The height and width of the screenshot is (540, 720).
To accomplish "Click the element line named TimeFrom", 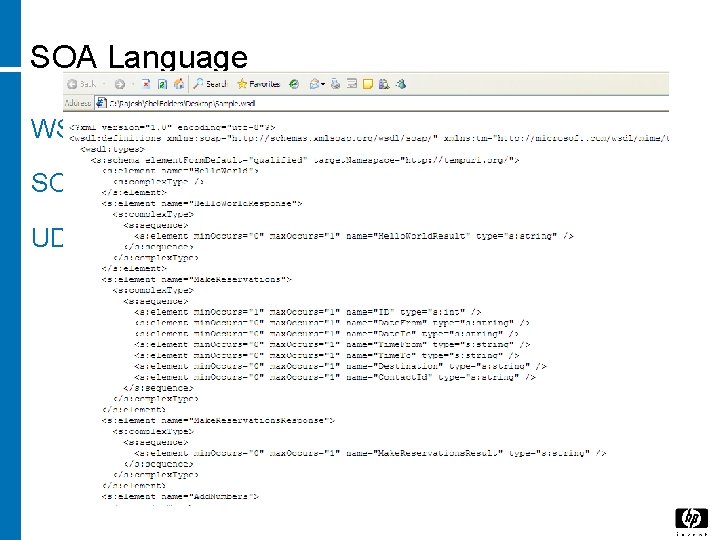I will (332, 344).
